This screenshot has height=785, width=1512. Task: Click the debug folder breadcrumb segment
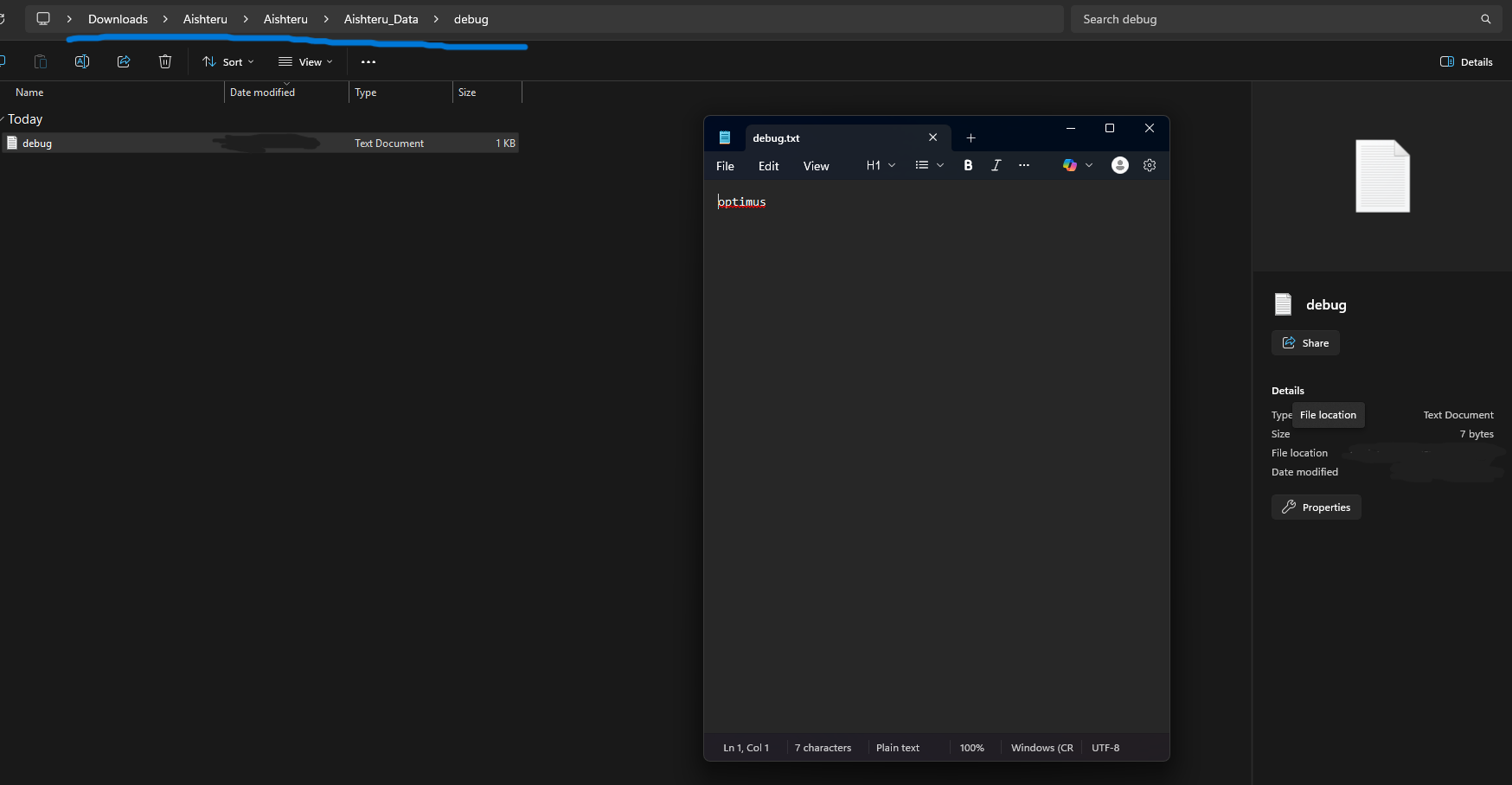point(471,19)
